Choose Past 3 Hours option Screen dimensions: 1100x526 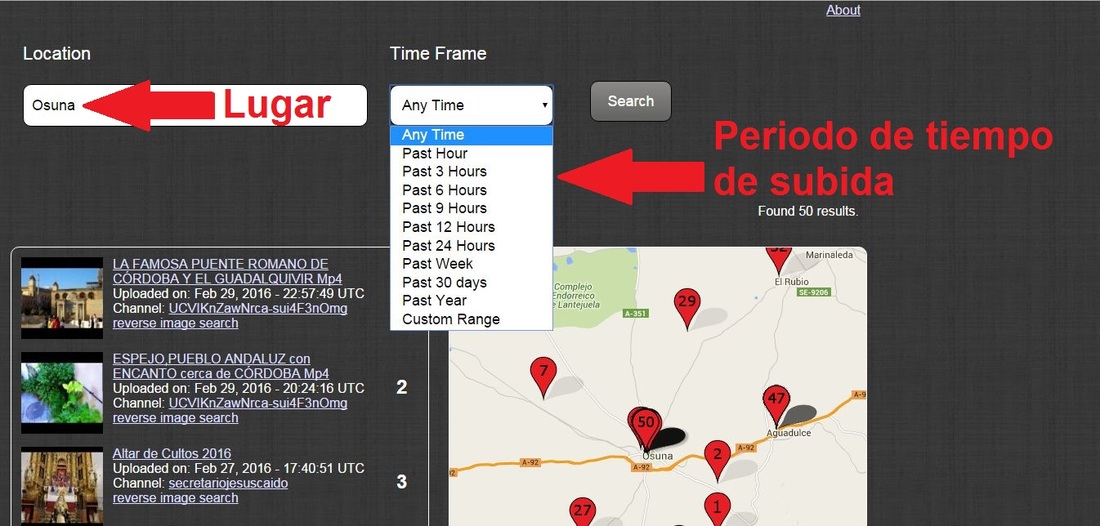click(x=471, y=172)
